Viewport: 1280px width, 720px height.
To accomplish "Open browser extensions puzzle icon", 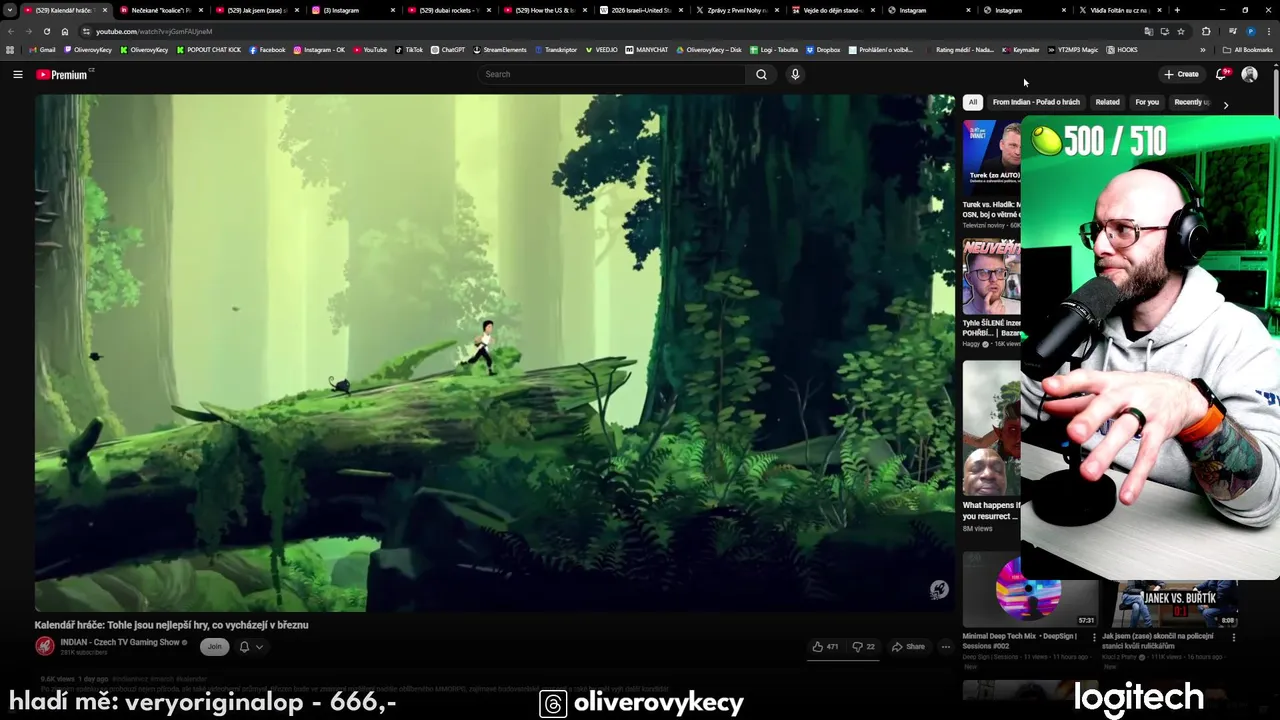I will (1206, 31).
